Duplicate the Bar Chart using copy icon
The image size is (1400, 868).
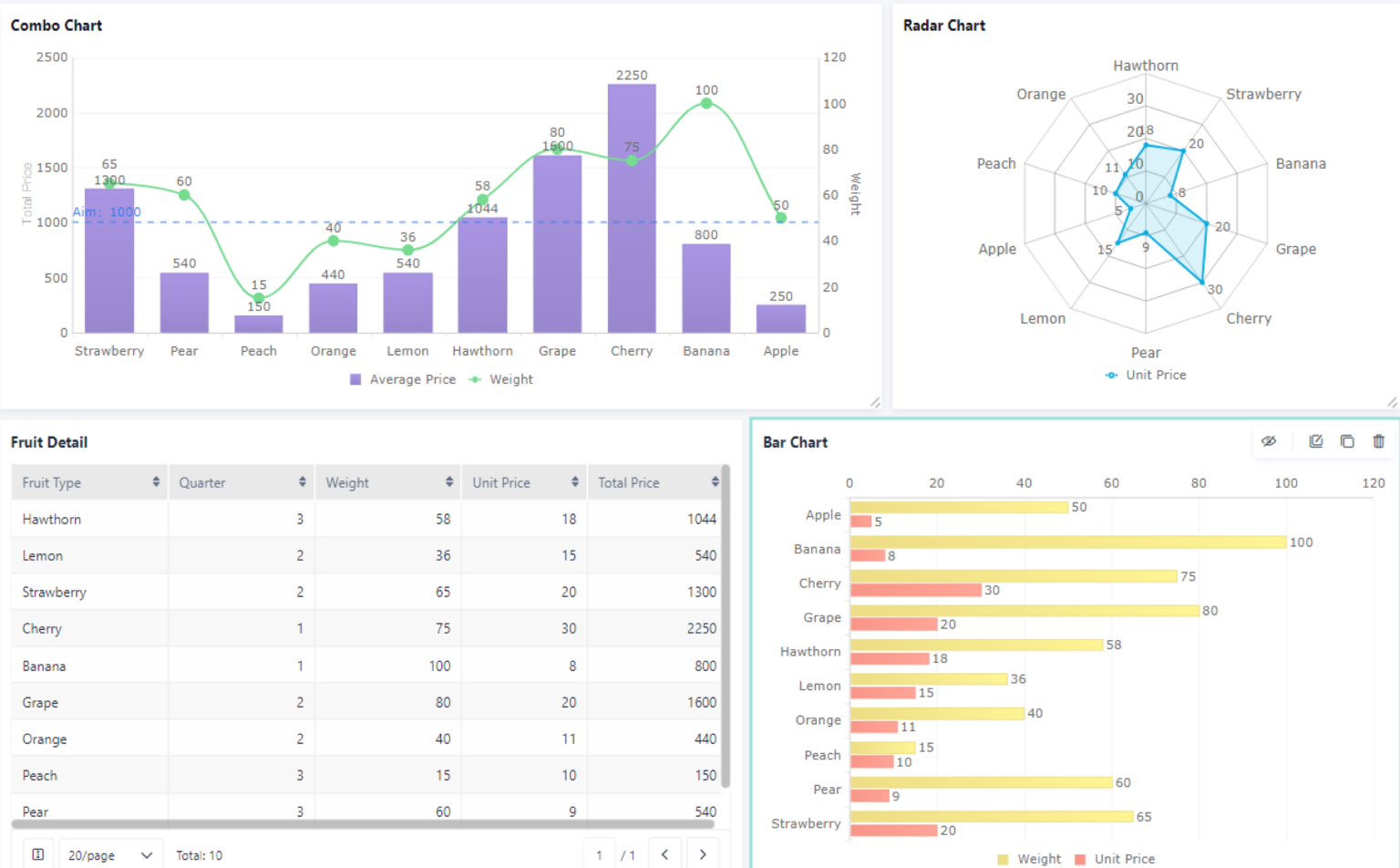1347,441
